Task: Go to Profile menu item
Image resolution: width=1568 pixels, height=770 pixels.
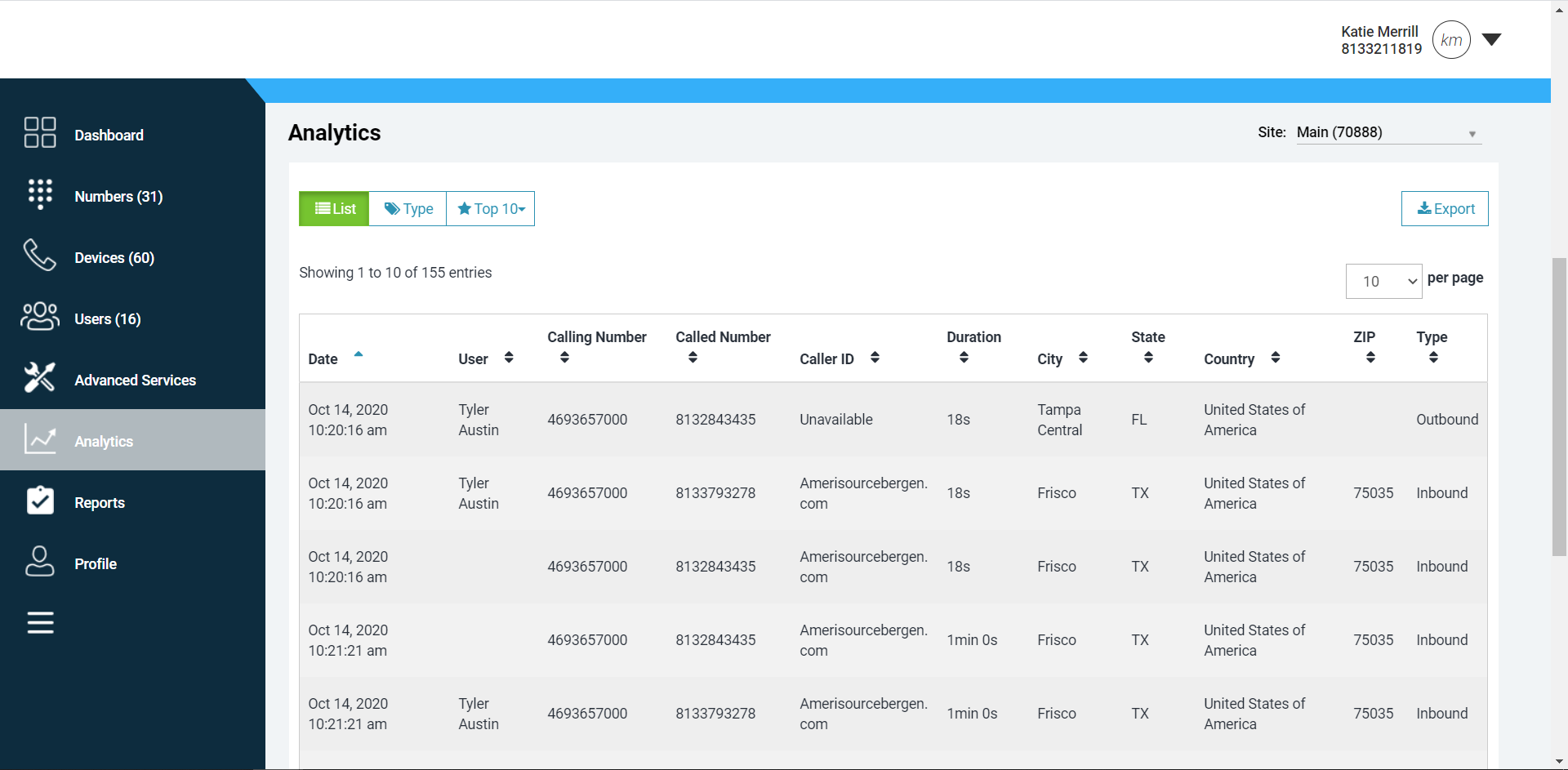Action: [x=96, y=564]
